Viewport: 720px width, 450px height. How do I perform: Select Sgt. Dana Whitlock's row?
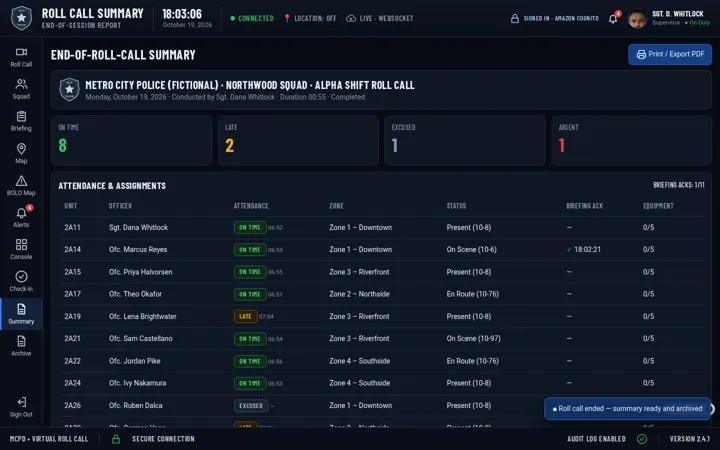pyautogui.click(x=382, y=227)
